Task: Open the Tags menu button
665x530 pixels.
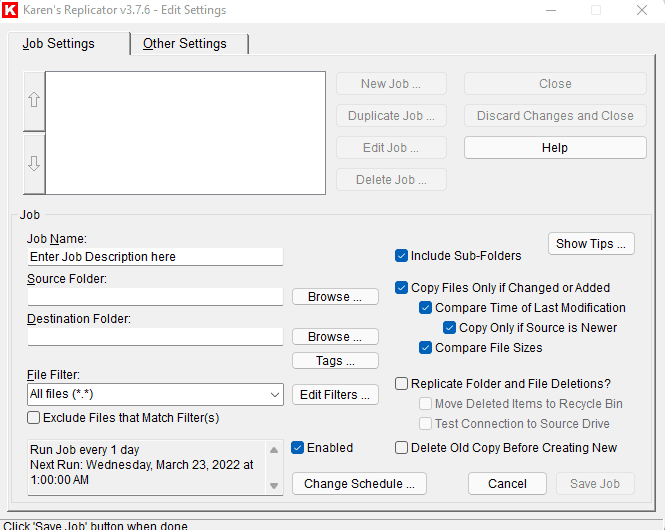Action: [x=335, y=361]
